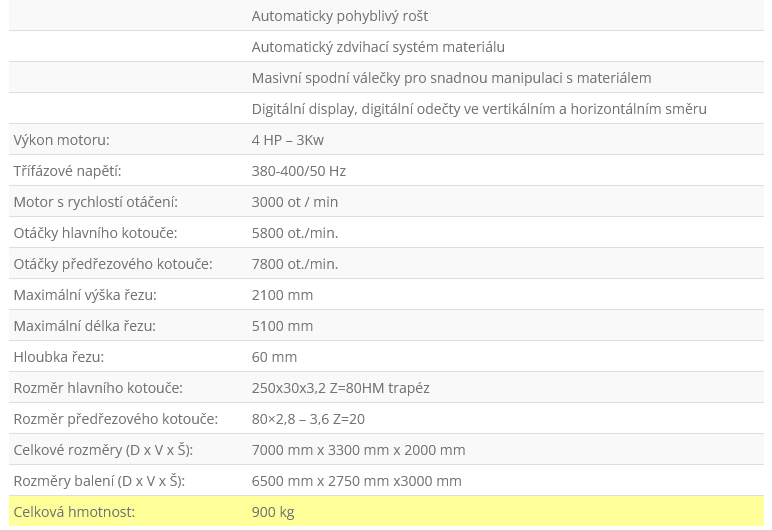Click the Digitální display feature text
This screenshot has width=772, height=530.
(x=479, y=109)
